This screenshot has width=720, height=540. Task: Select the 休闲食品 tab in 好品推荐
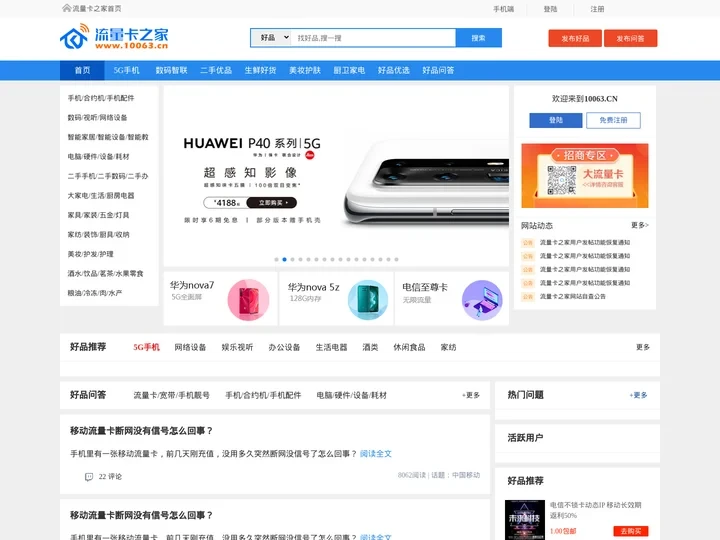(x=409, y=347)
